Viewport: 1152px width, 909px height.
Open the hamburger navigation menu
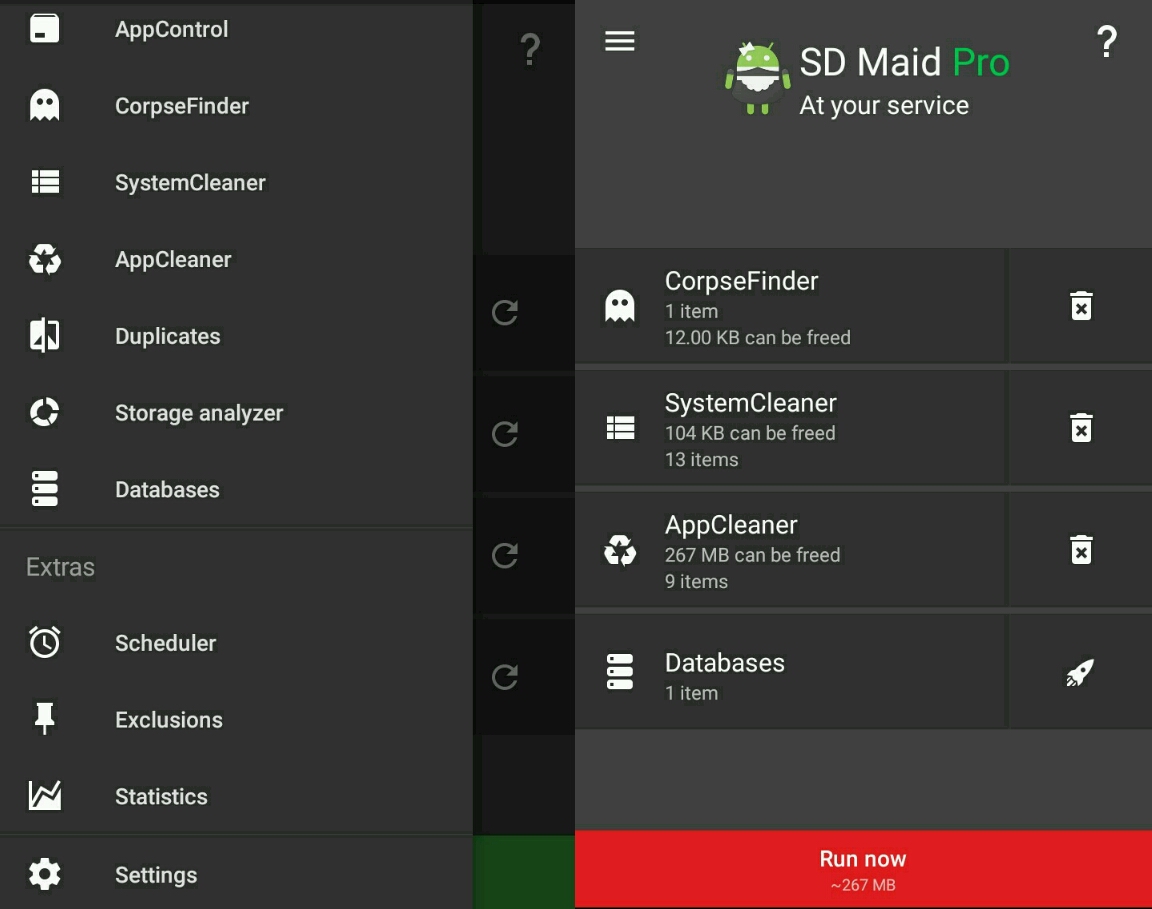620,41
